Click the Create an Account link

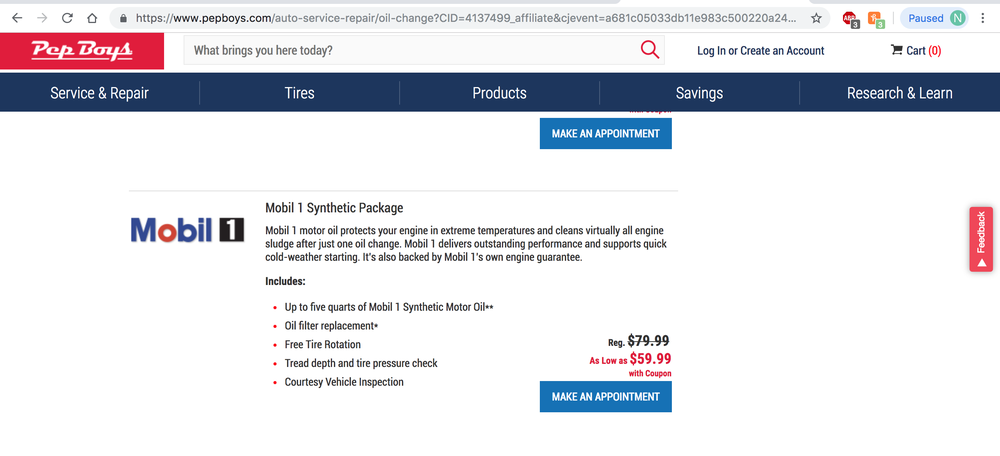coord(782,51)
